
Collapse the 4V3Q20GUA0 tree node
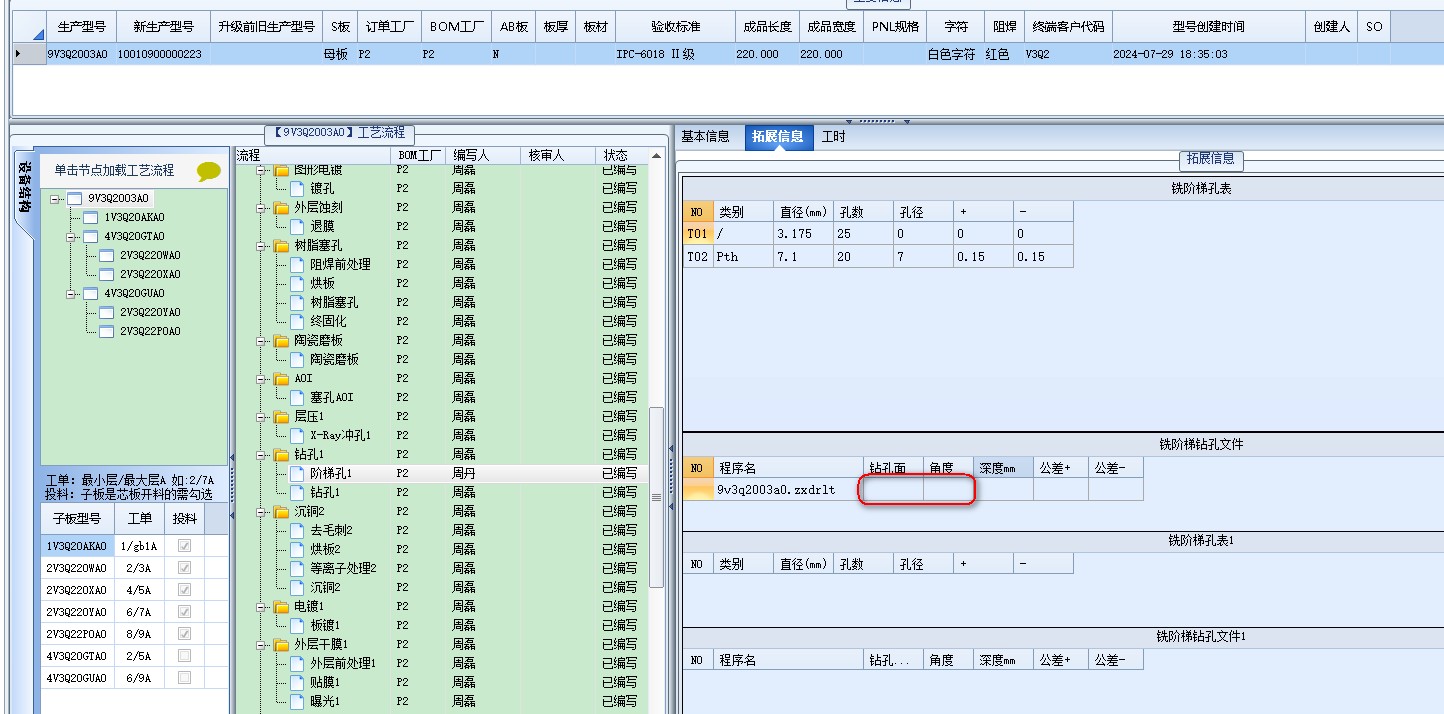tap(71, 294)
